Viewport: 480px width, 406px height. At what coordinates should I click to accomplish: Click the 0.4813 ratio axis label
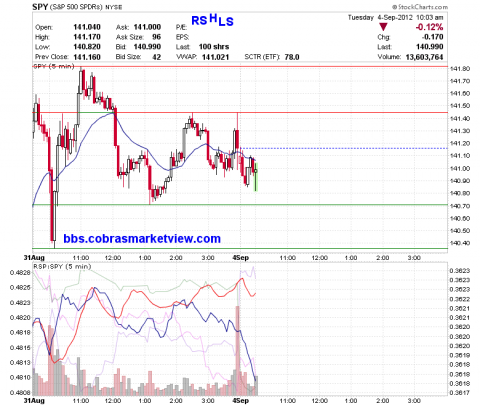tap(20, 363)
